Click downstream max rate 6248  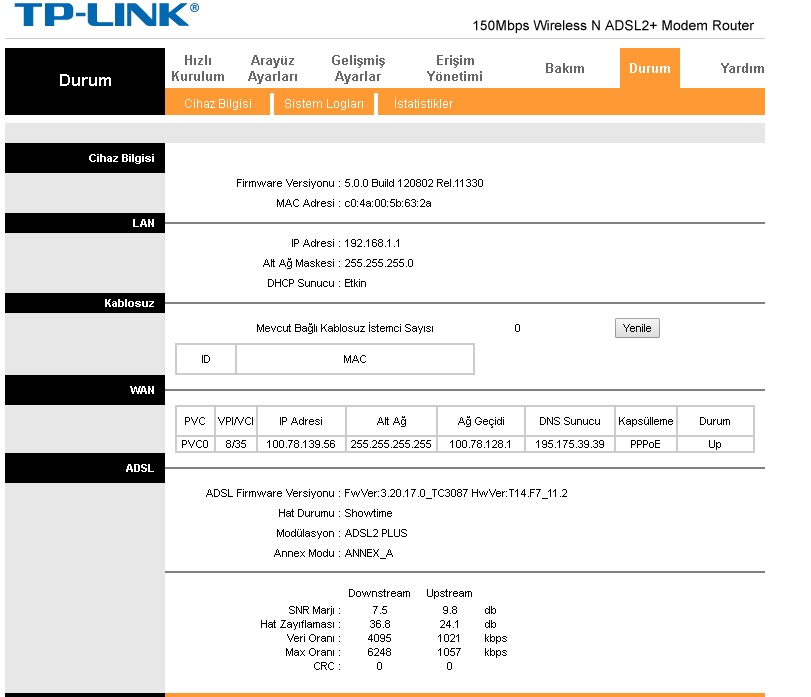tap(379, 652)
